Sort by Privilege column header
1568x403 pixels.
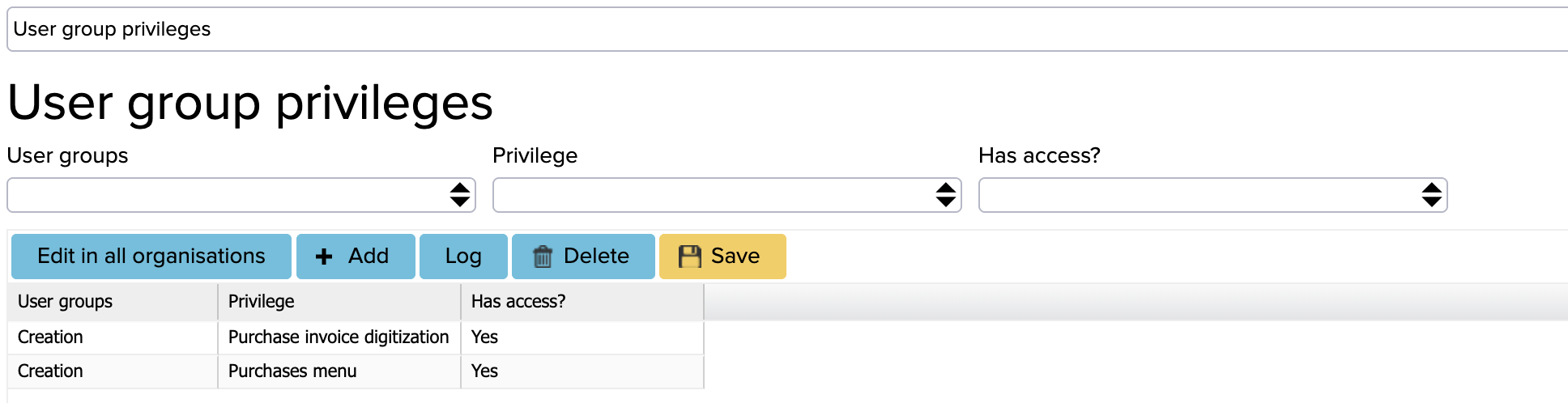(x=339, y=302)
